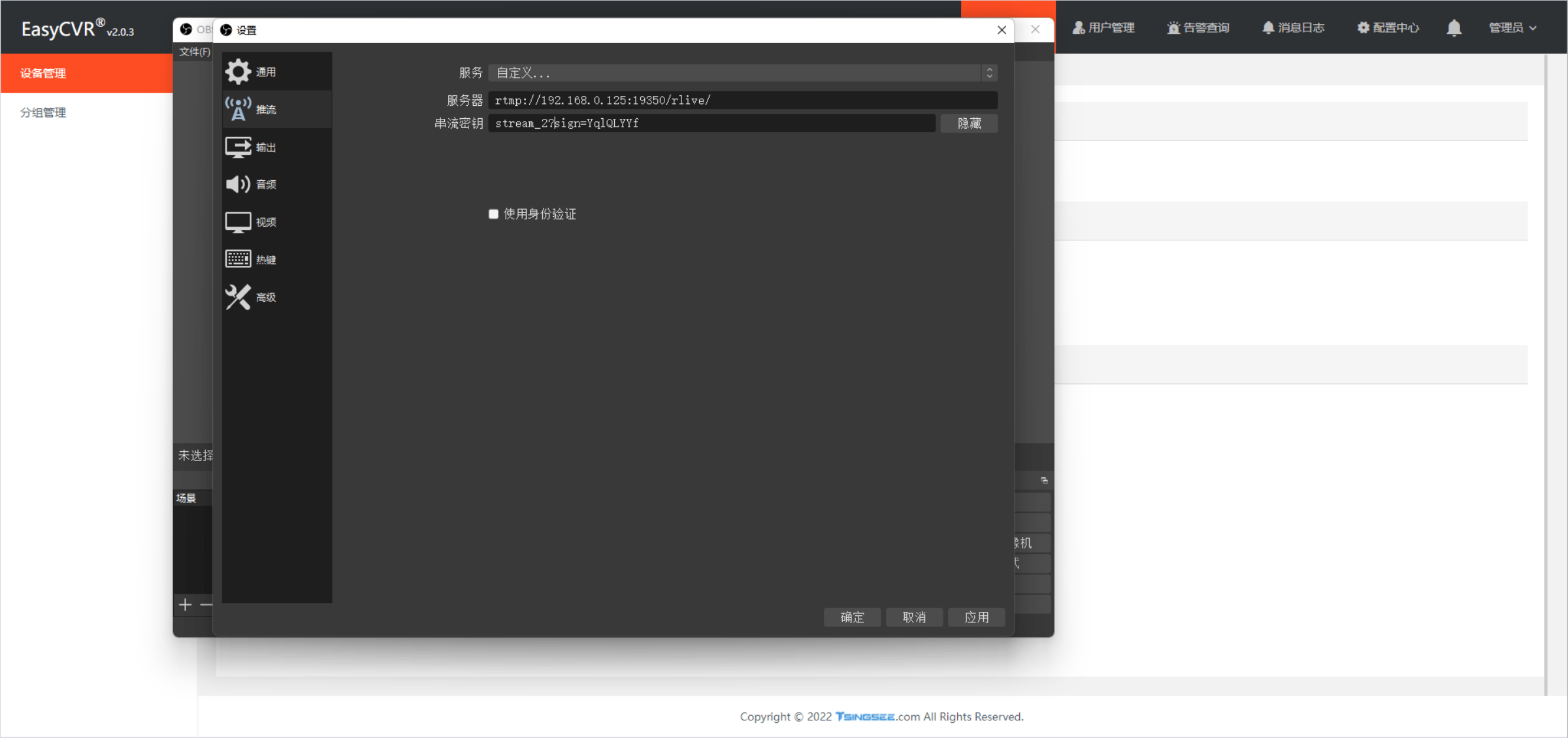This screenshot has width=1568, height=738.
Task: Open the Video (视频) monitor settings
Action: click(x=238, y=222)
